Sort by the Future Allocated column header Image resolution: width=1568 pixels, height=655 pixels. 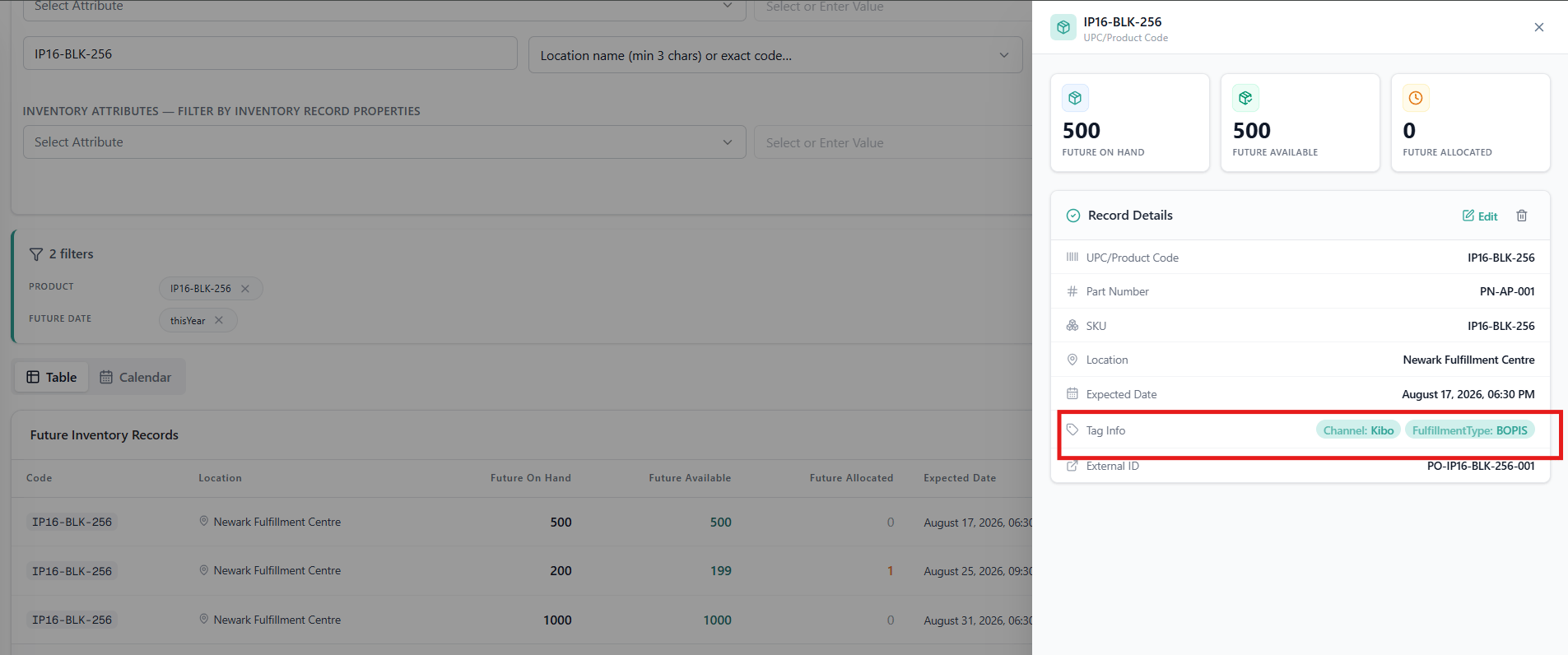pyautogui.click(x=851, y=478)
